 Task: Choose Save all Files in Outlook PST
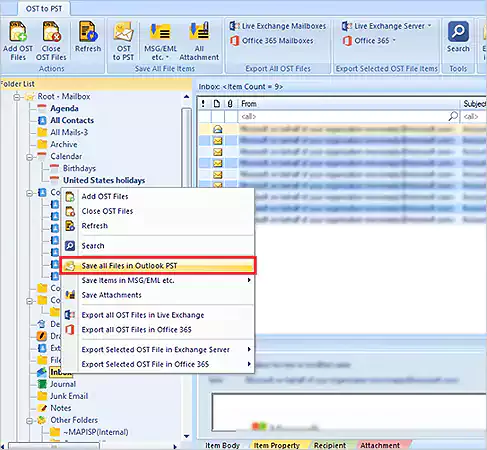[157, 266]
